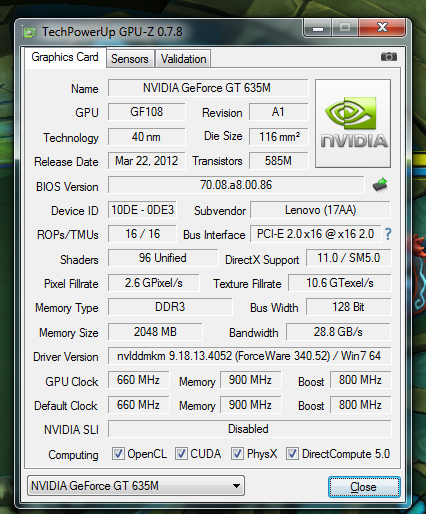Click the Bus Width value 128 Bit
The height and width of the screenshot is (514, 426).
click(348, 307)
